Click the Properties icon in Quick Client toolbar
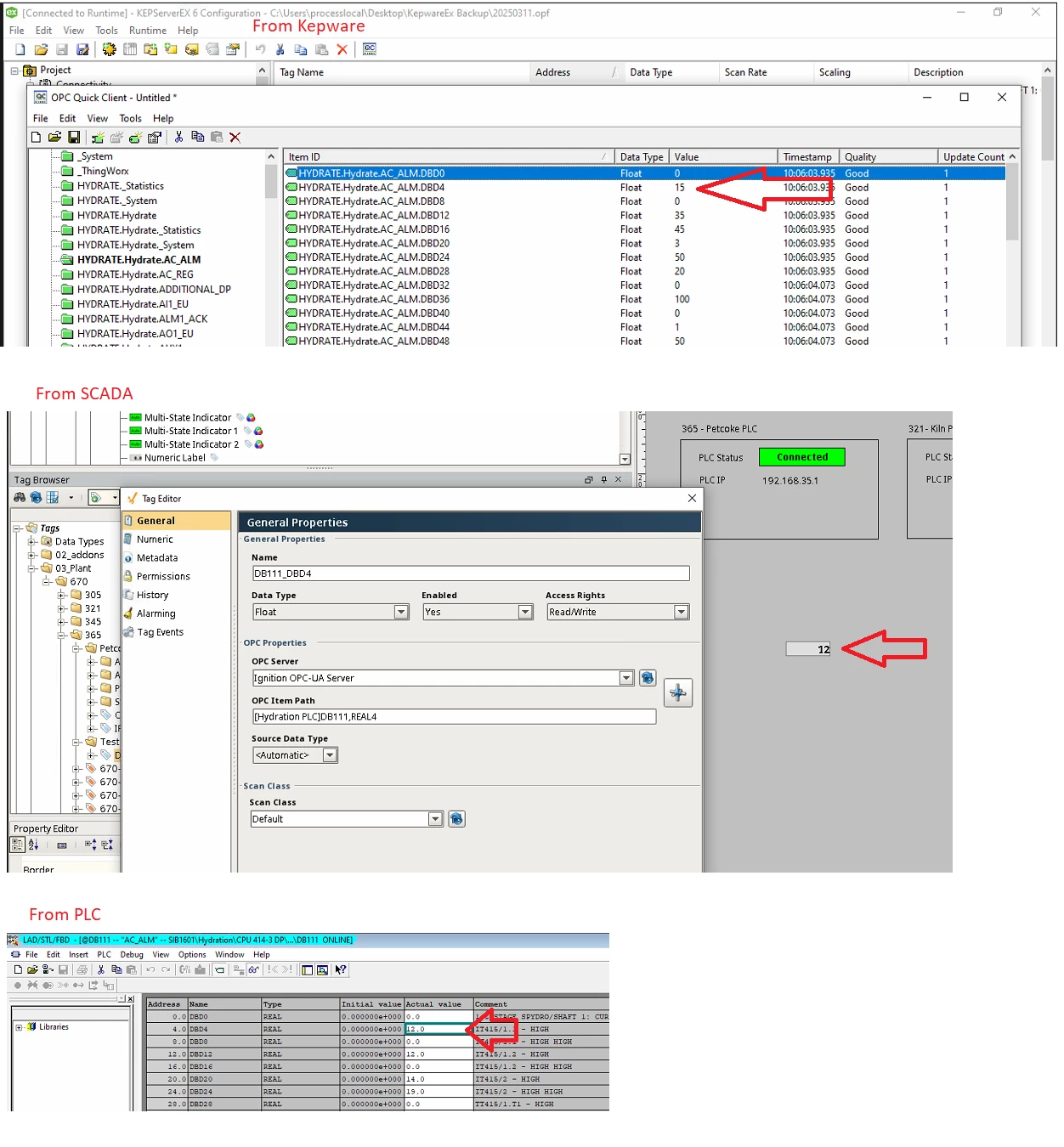The height and width of the screenshot is (1147, 1064). click(x=154, y=137)
